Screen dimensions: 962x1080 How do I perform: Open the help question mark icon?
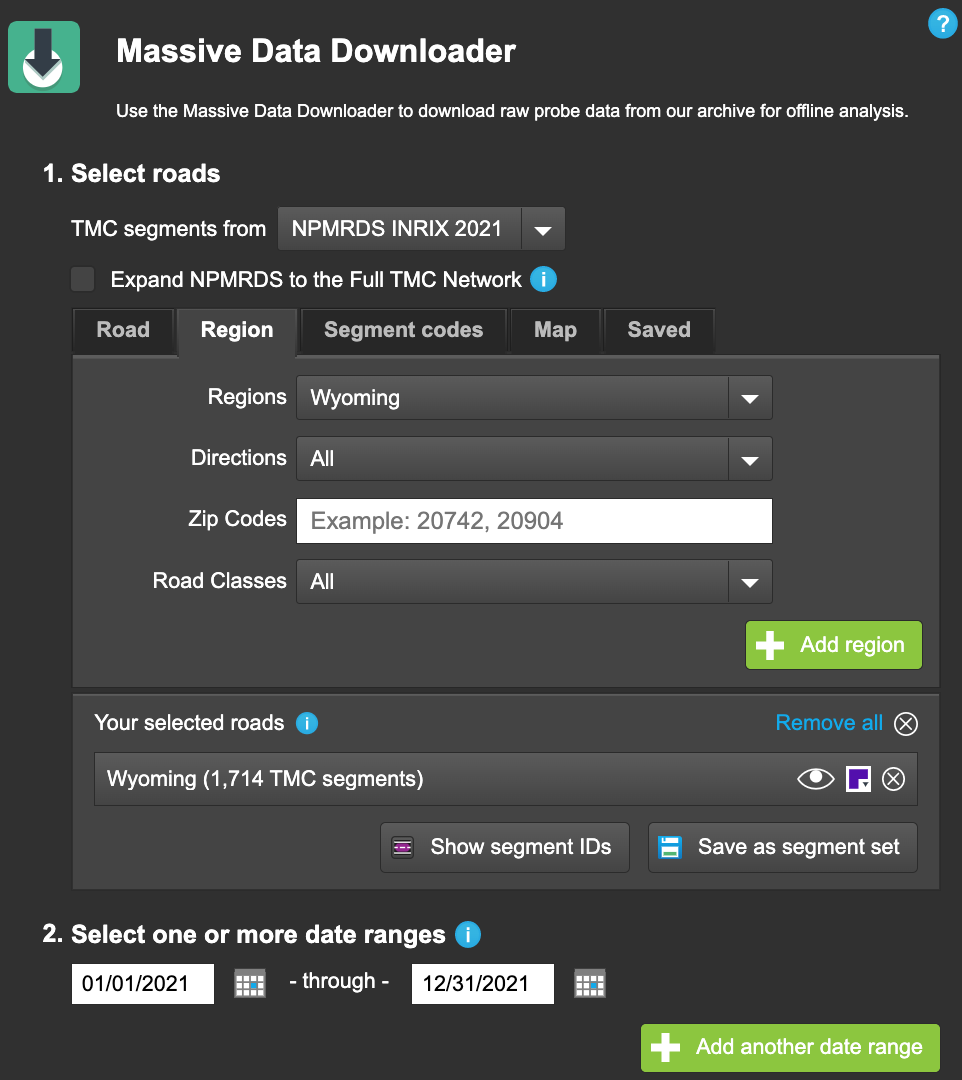pos(941,24)
